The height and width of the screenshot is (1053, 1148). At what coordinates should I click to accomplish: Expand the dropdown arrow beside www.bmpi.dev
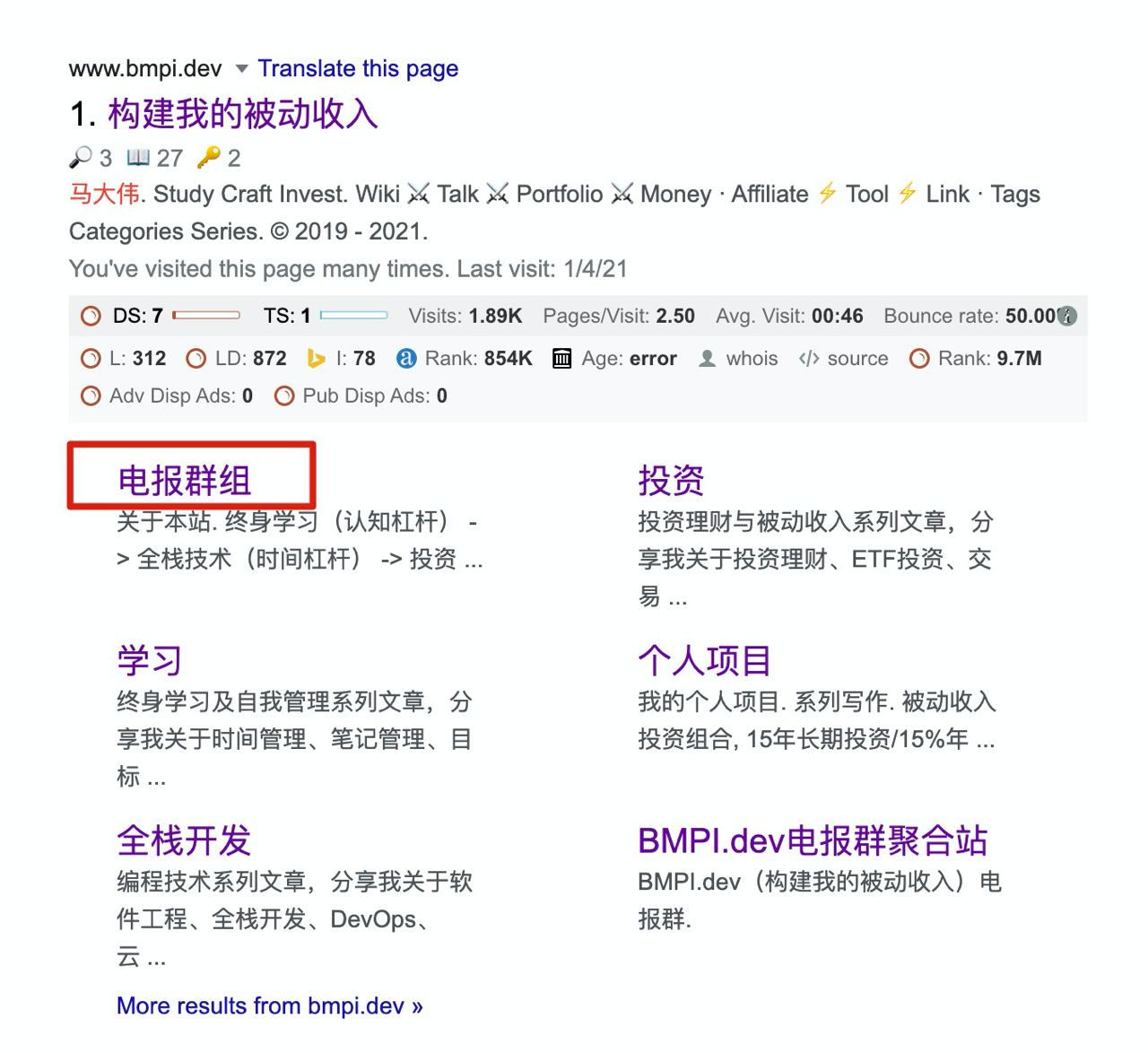(241, 69)
